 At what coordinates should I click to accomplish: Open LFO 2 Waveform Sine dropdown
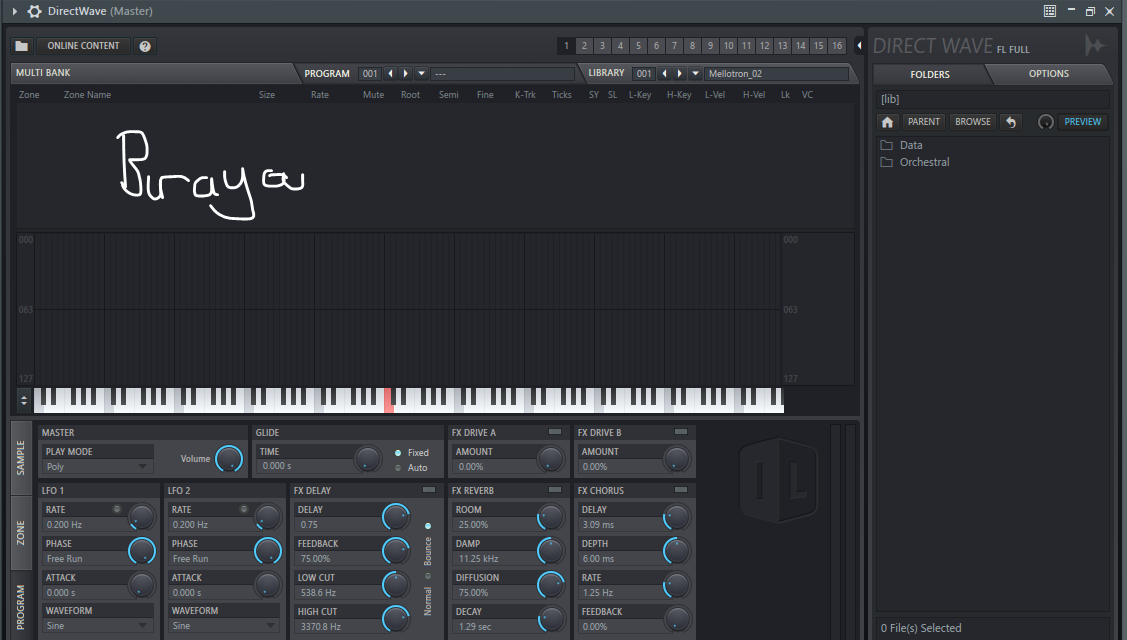(224, 626)
